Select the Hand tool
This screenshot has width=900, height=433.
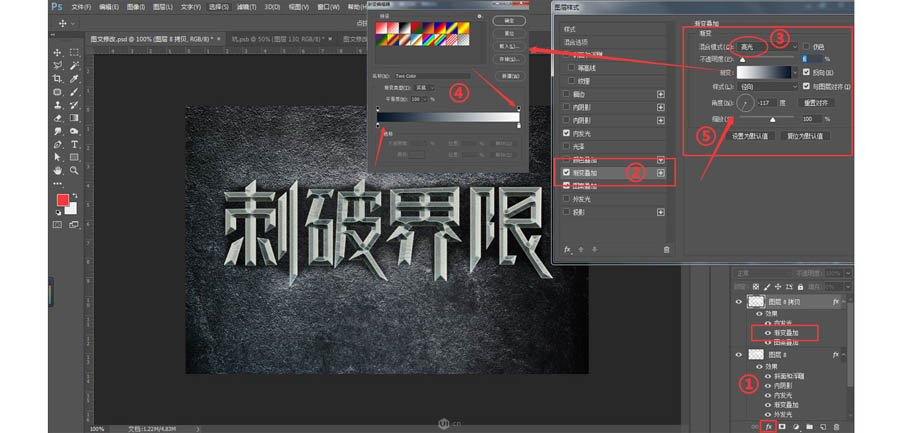coord(57,170)
